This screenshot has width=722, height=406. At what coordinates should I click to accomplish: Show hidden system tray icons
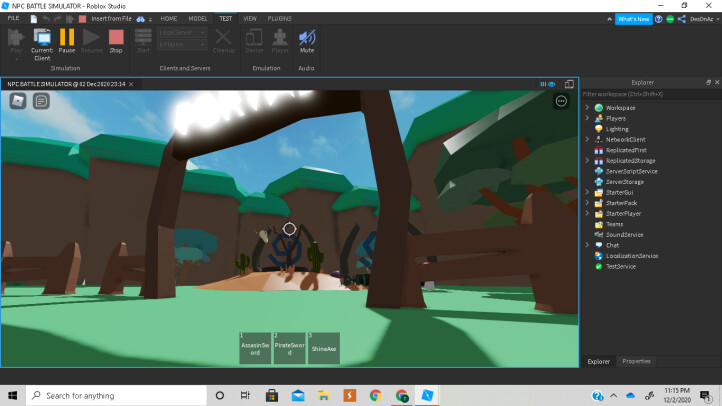[614, 395]
